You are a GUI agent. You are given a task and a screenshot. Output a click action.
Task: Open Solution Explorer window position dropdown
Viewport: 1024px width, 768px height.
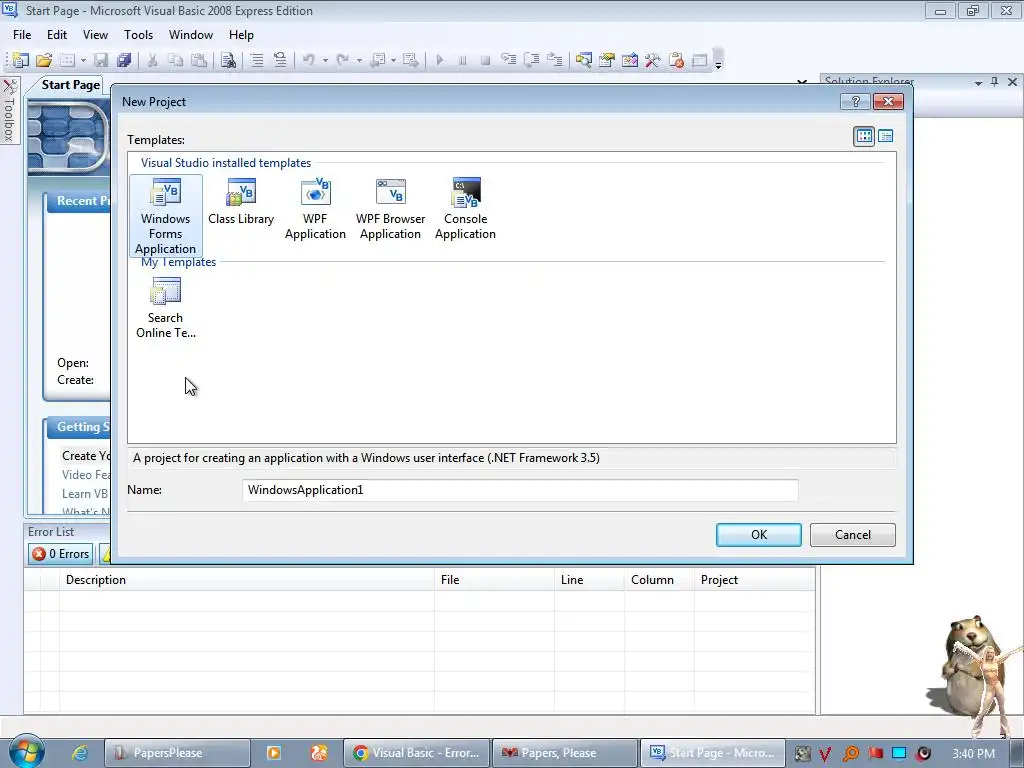click(978, 82)
